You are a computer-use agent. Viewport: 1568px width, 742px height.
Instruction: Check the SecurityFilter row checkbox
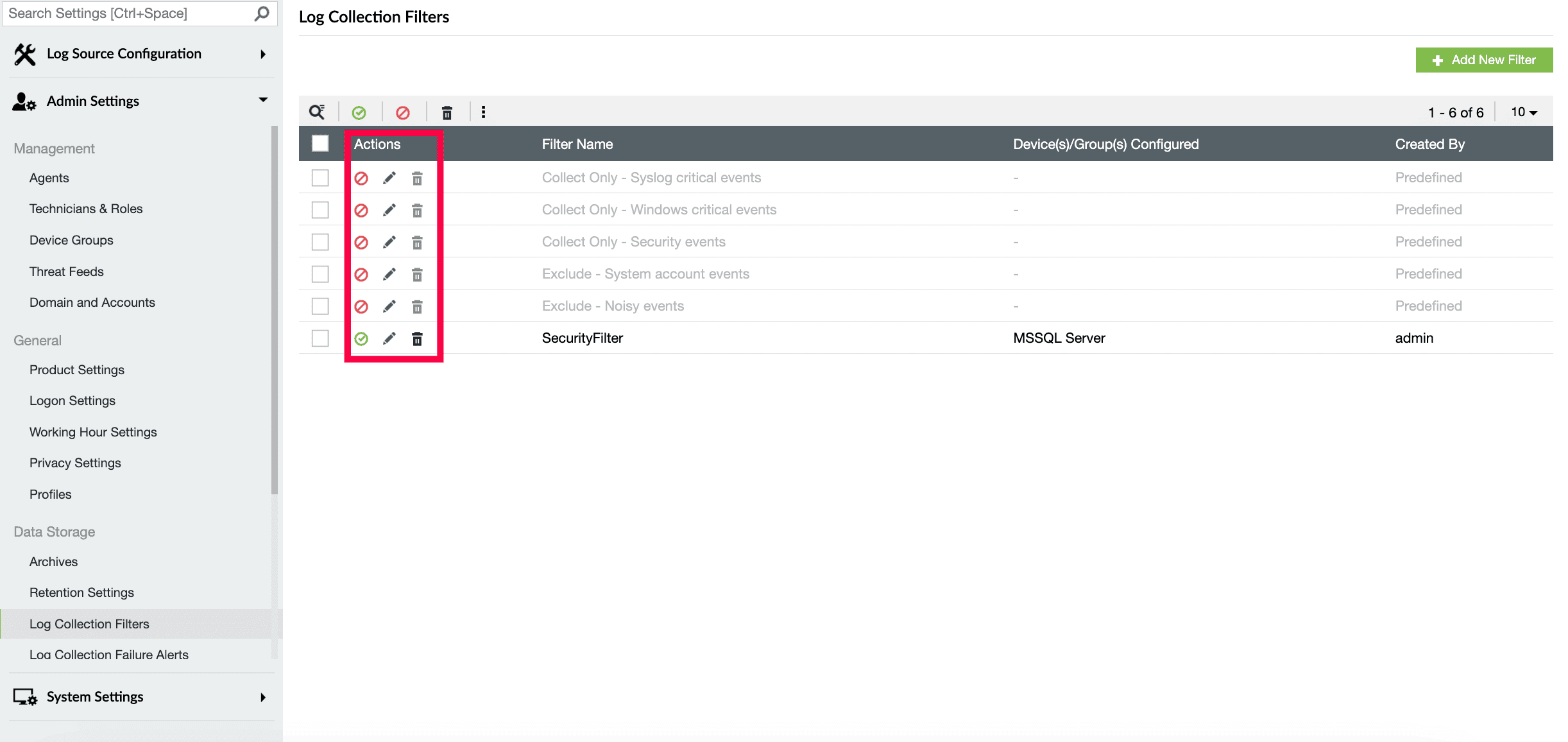320,338
